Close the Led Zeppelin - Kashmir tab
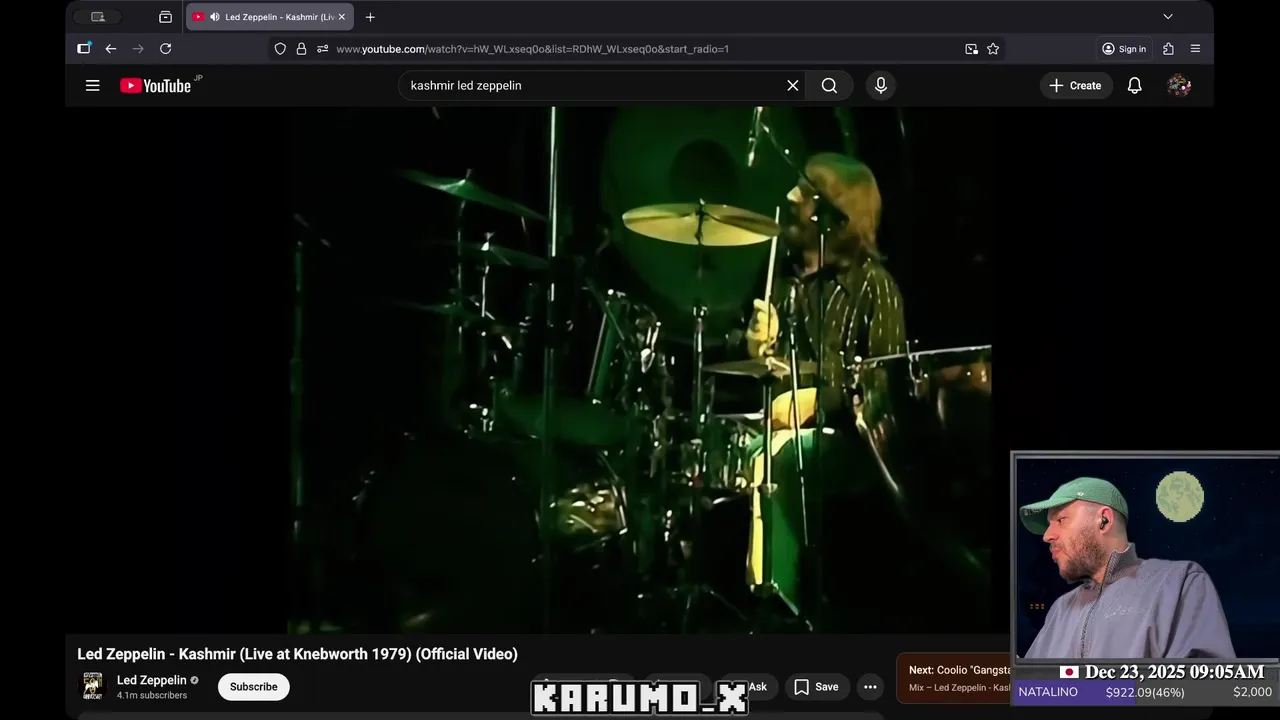 341,17
